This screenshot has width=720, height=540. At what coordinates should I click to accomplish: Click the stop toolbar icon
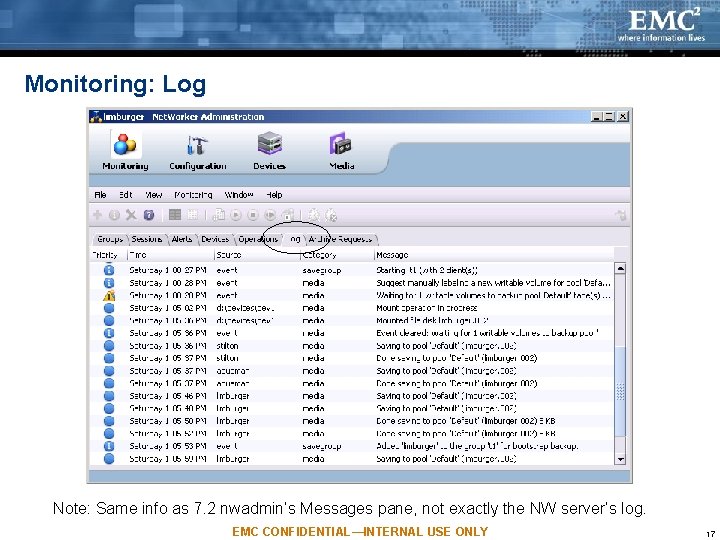(253, 215)
